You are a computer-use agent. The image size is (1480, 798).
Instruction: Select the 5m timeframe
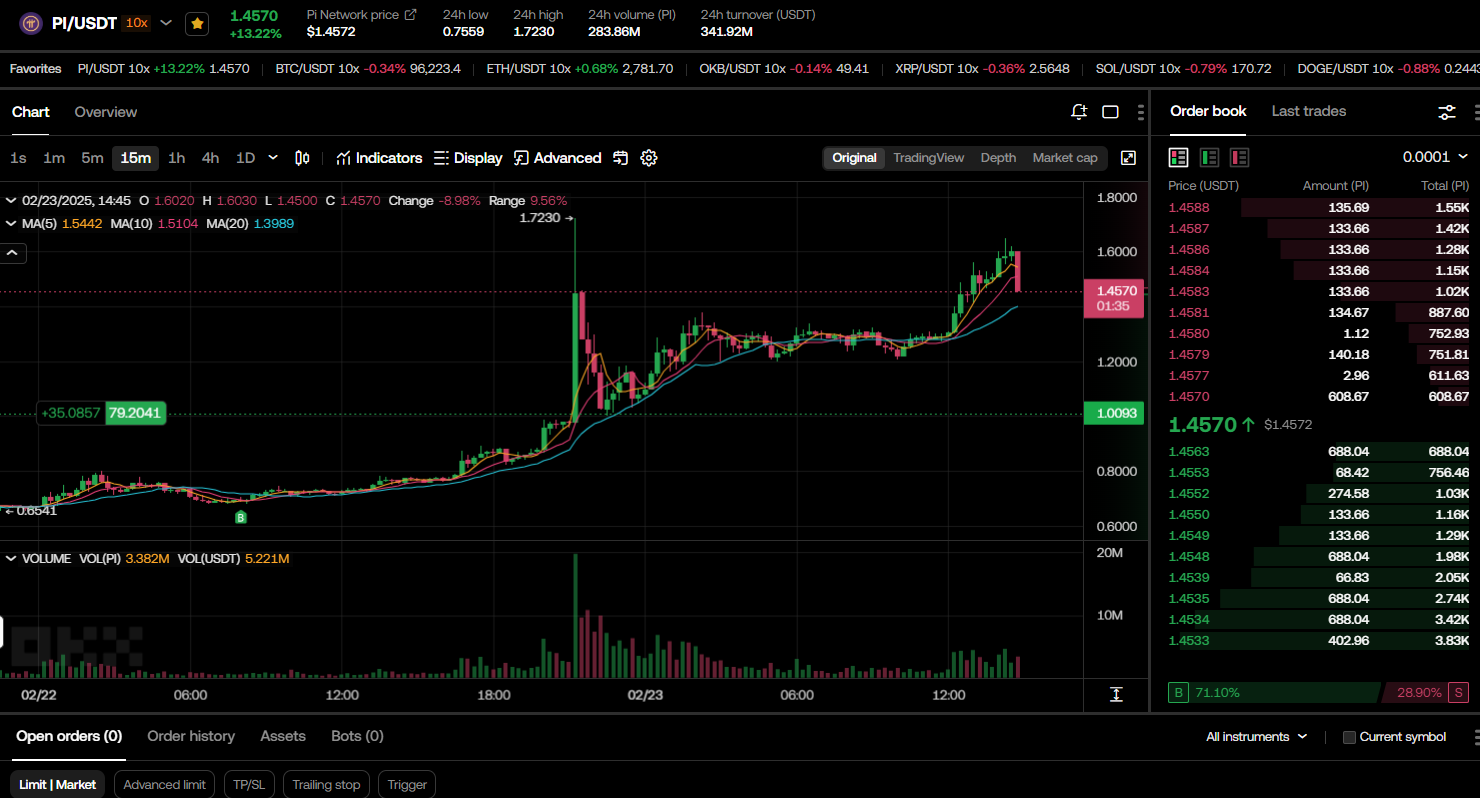click(92, 158)
